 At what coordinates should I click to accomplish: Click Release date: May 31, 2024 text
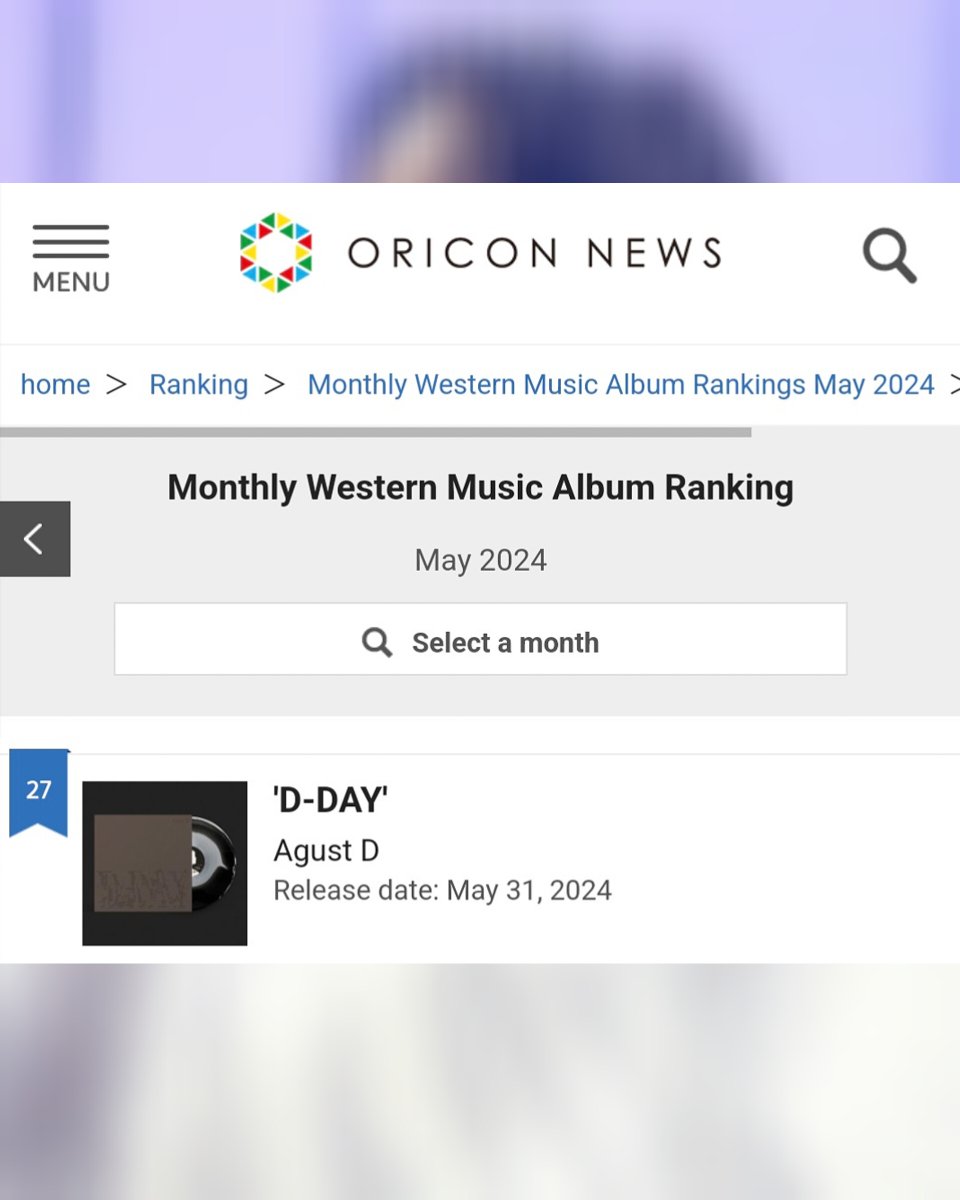tap(443, 890)
